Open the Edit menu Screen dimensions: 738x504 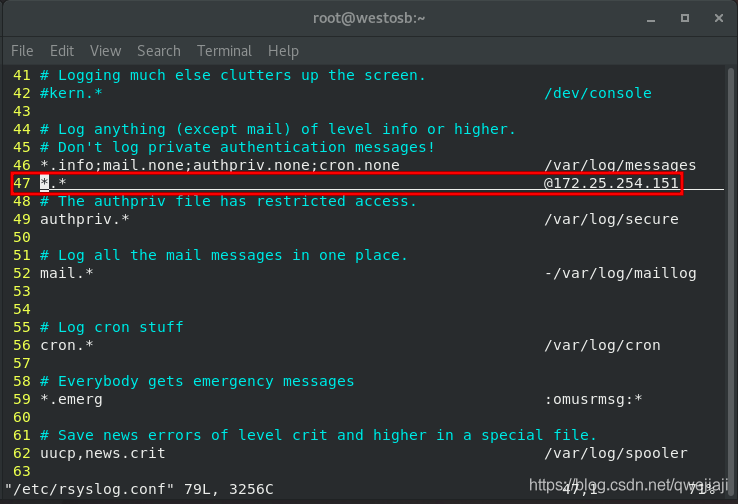62,51
